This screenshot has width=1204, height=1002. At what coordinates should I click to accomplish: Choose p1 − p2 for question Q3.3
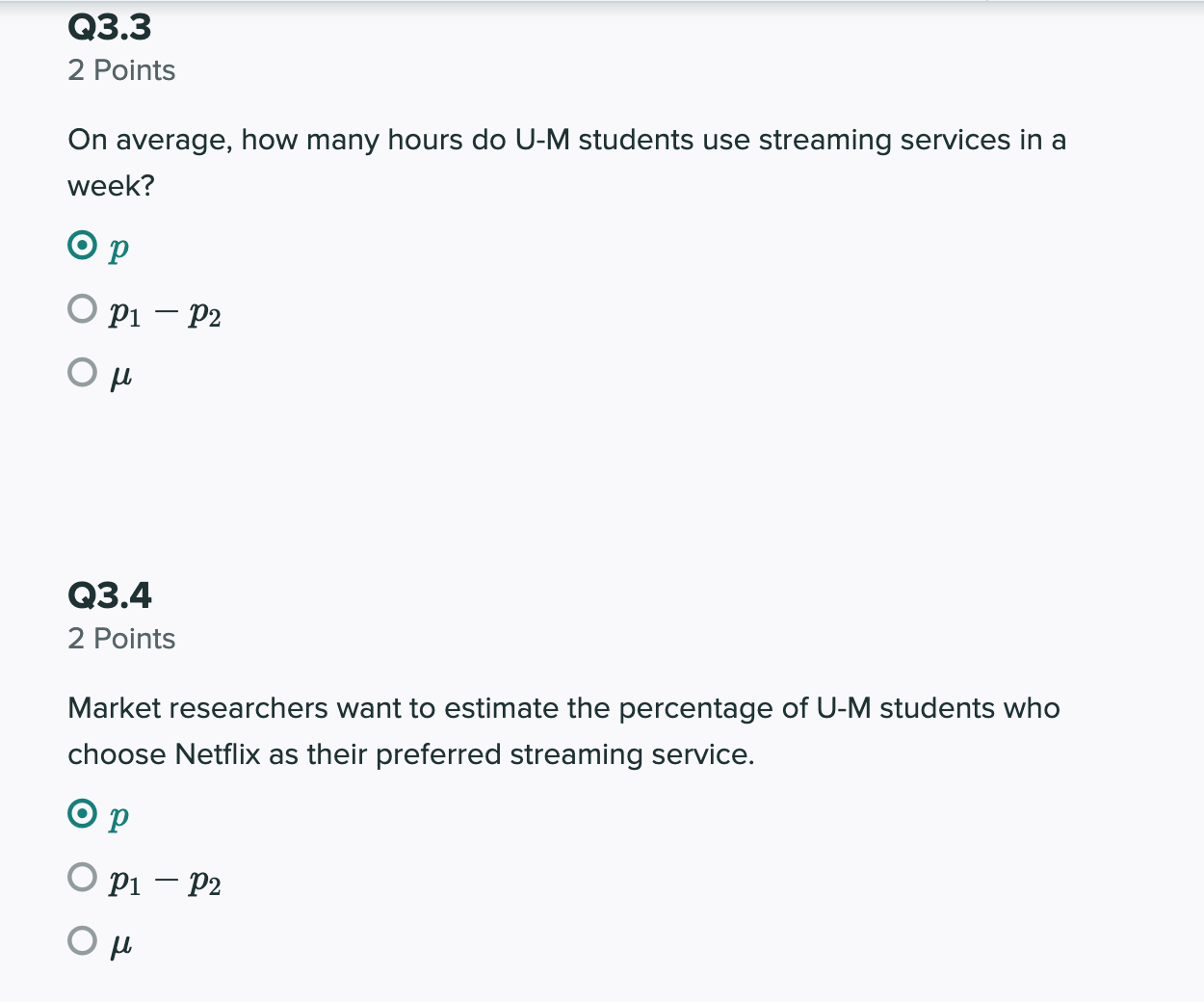tap(83, 308)
